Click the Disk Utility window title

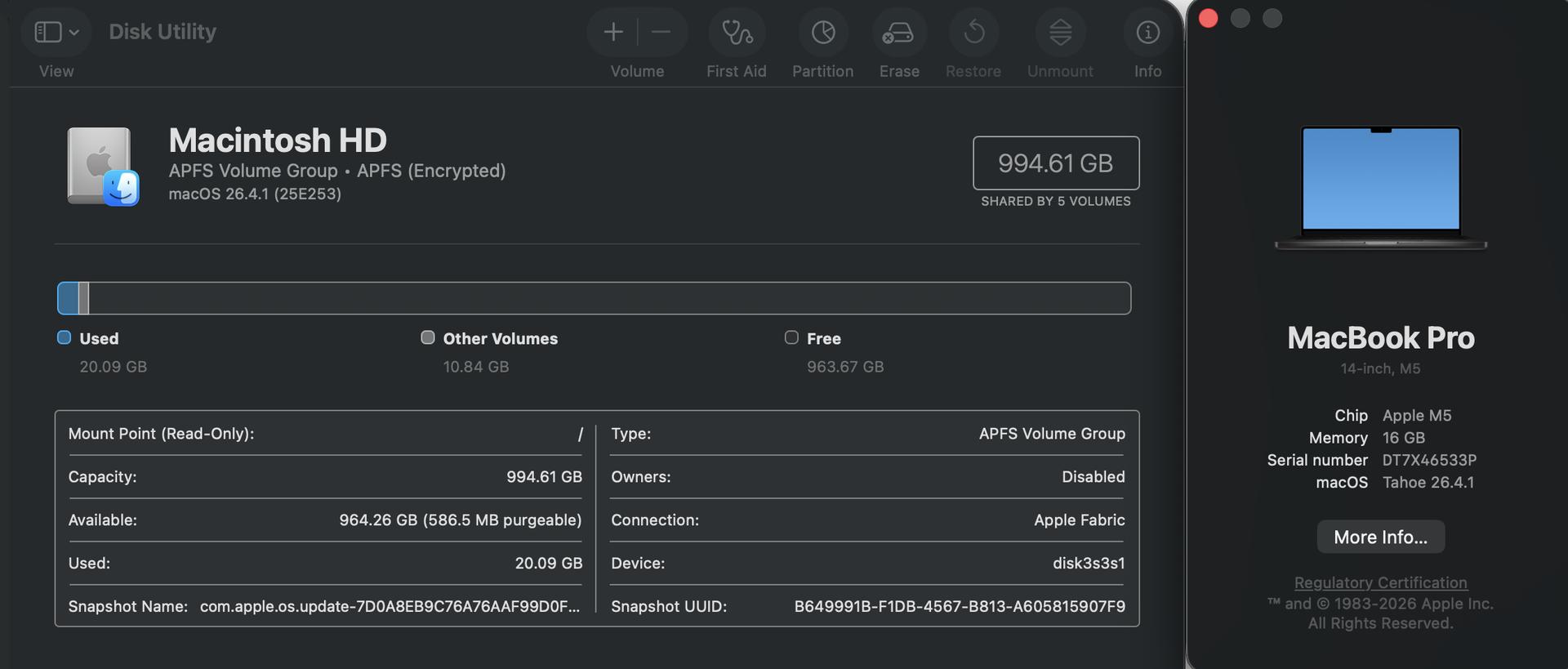(x=163, y=32)
